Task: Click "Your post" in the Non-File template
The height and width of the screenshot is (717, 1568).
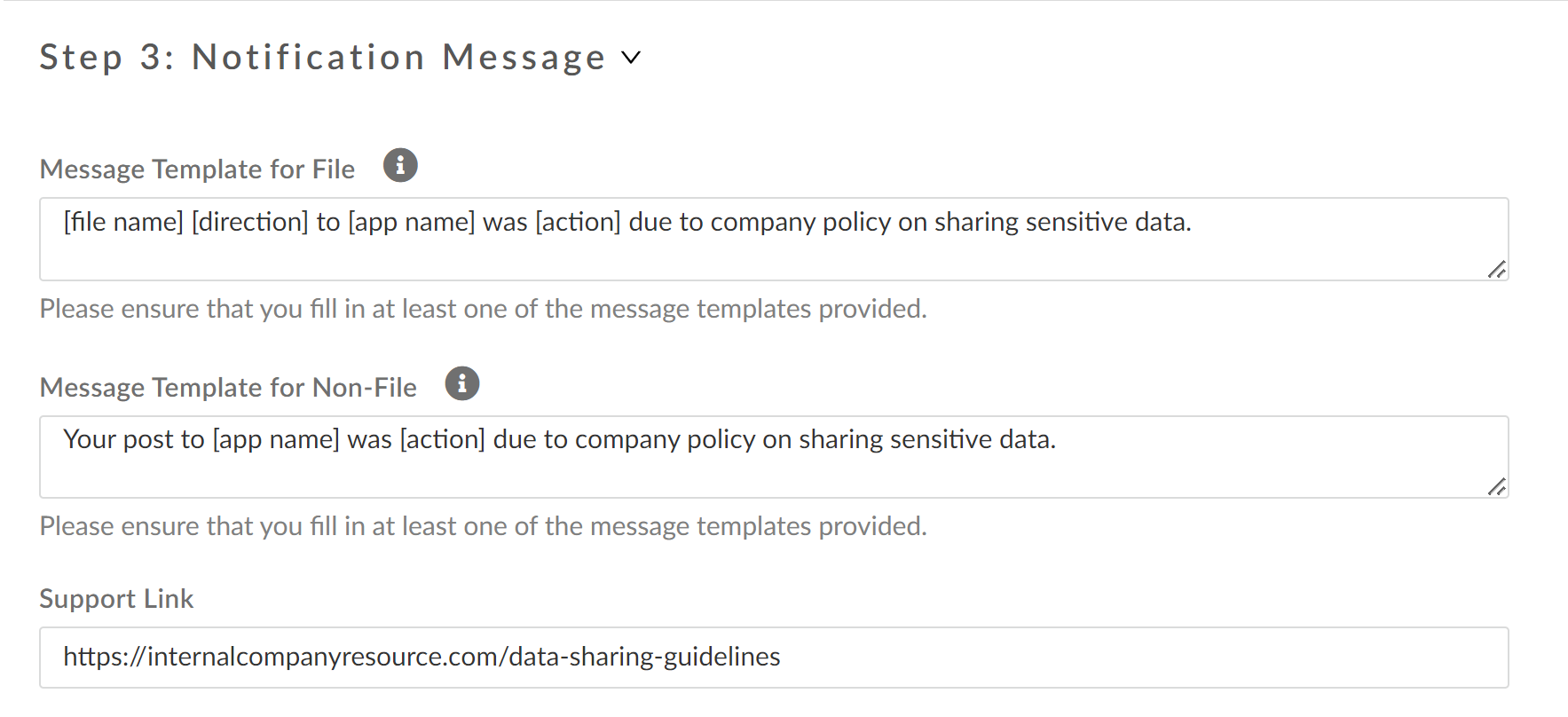Action: tap(117, 439)
